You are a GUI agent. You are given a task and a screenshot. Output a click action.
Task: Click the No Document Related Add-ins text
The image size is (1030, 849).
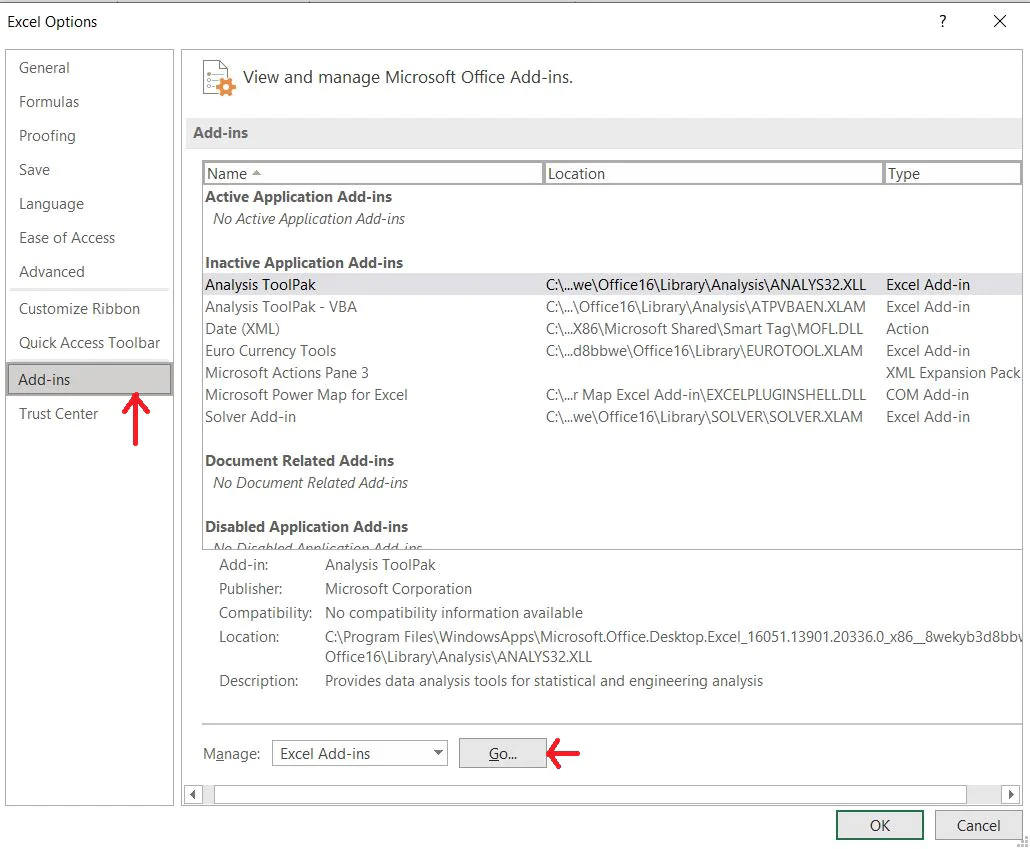click(310, 483)
